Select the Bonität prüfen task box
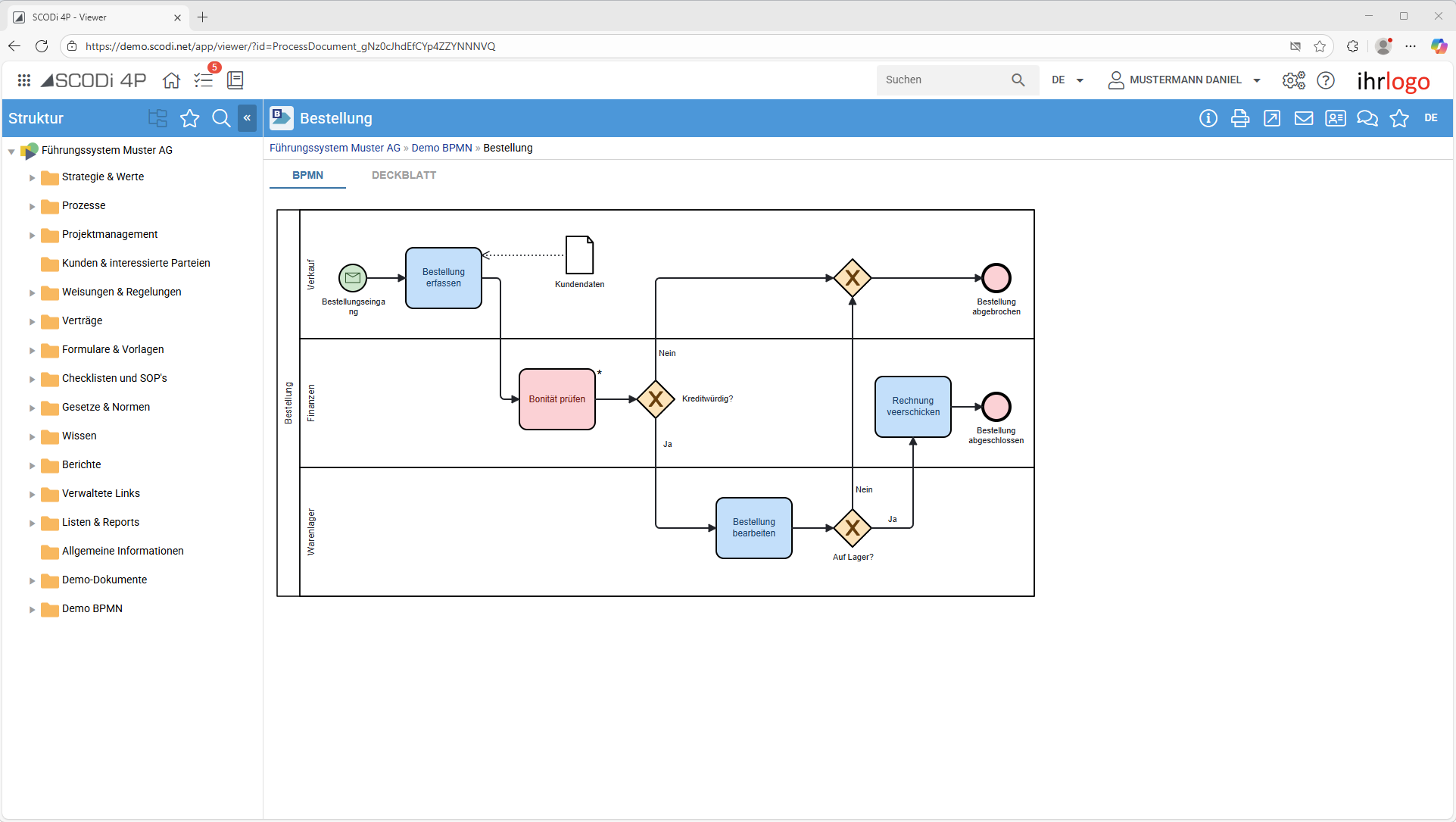Image resolution: width=1456 pixels, height=822 pixels. click(x=557, y=399)
